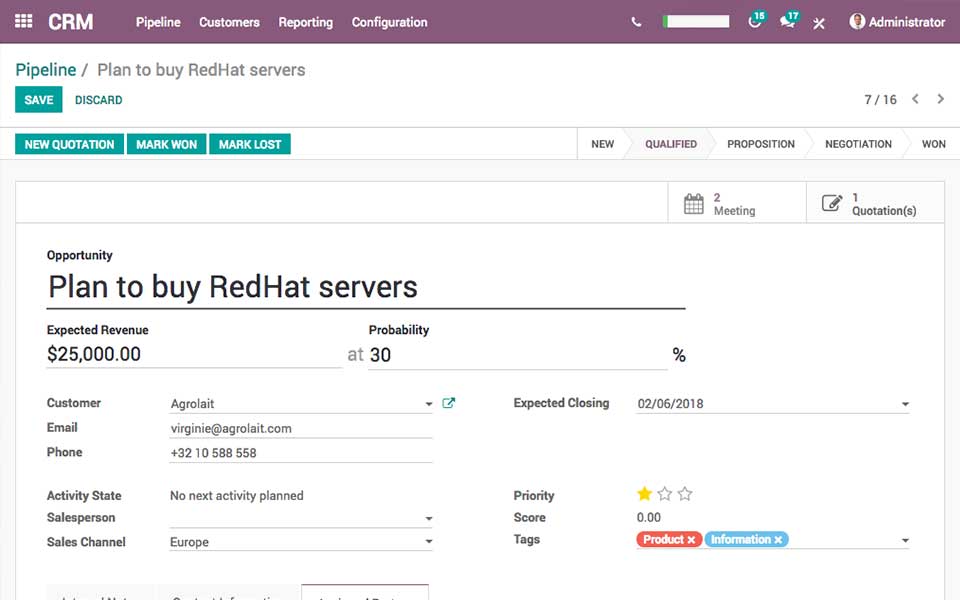Remove the Information tag
The width and height of the screenshot is (960, 600).
[x=778, y=539]
